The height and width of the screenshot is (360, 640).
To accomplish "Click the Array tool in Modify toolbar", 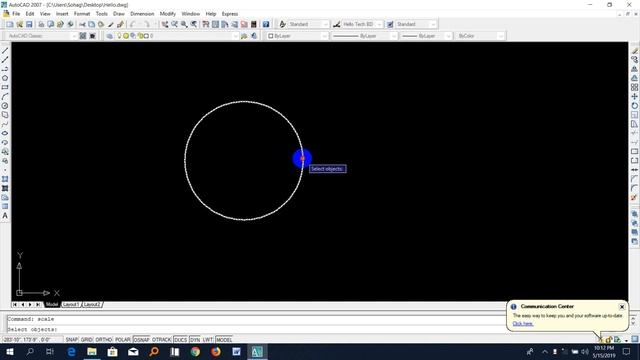I will pyautogui.click(x=634, y=87).
